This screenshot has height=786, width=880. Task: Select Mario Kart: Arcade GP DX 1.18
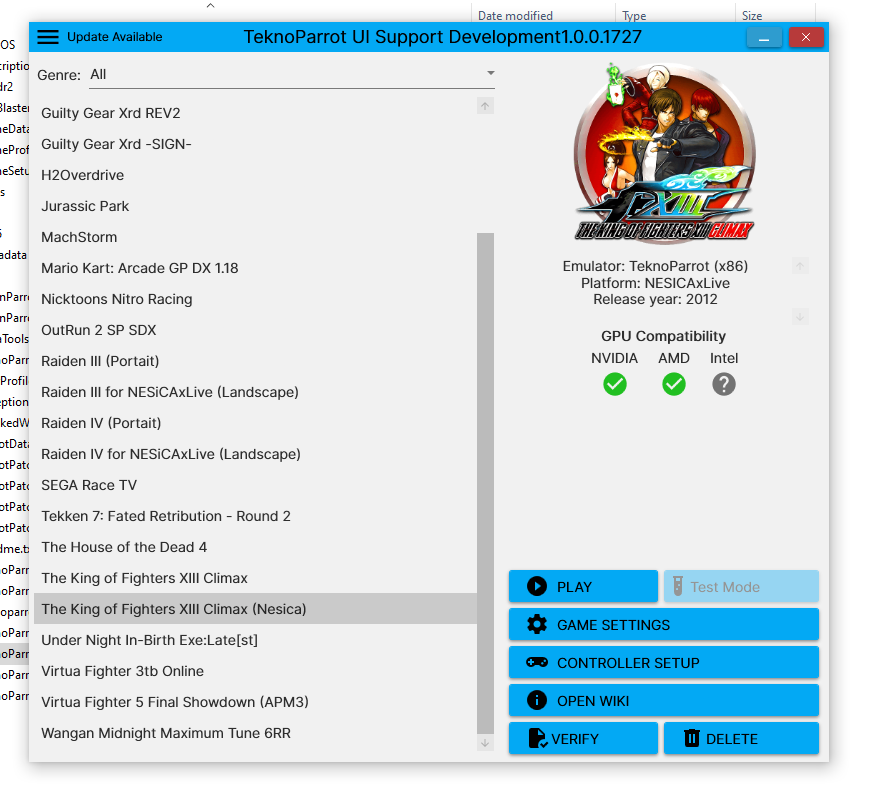(140, 268)
